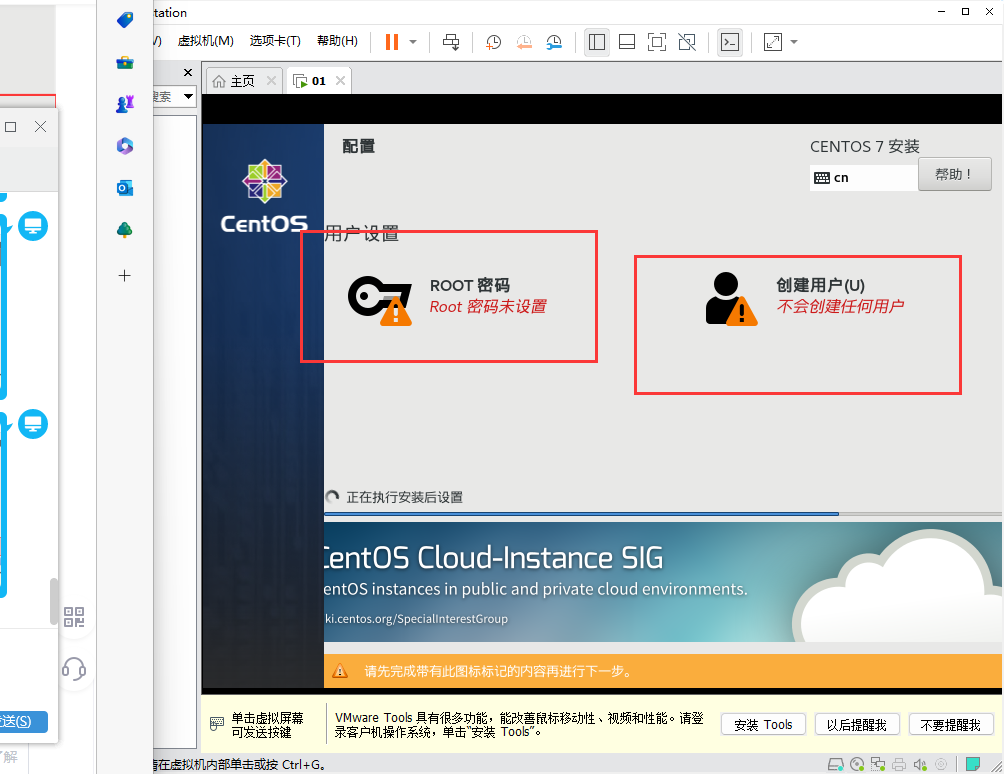This screenshot has height=774, width=1004.
Task: Click the 安装 Tools button
Action: [x=763, y=725]
